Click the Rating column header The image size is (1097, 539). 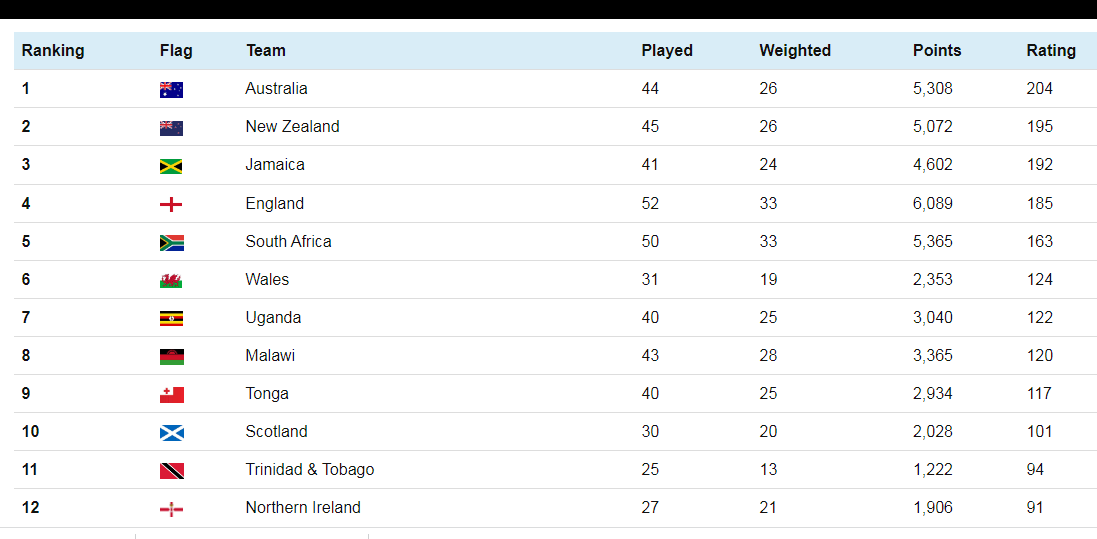[x=1051, y=50]
